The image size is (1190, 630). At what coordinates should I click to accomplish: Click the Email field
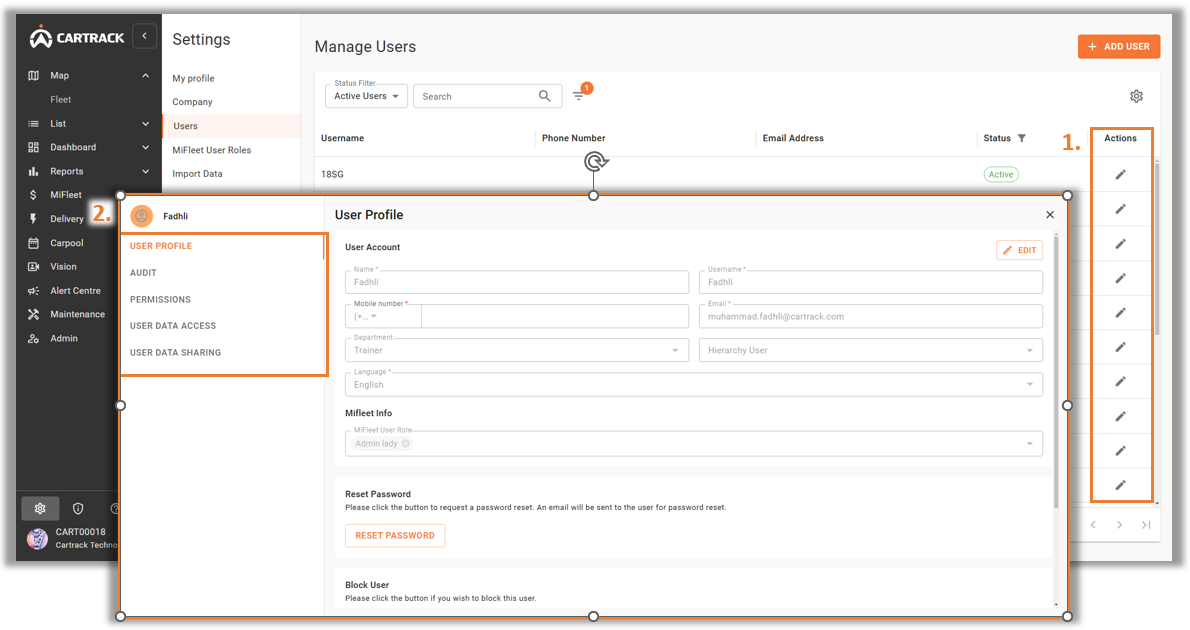tap(870, 316)
